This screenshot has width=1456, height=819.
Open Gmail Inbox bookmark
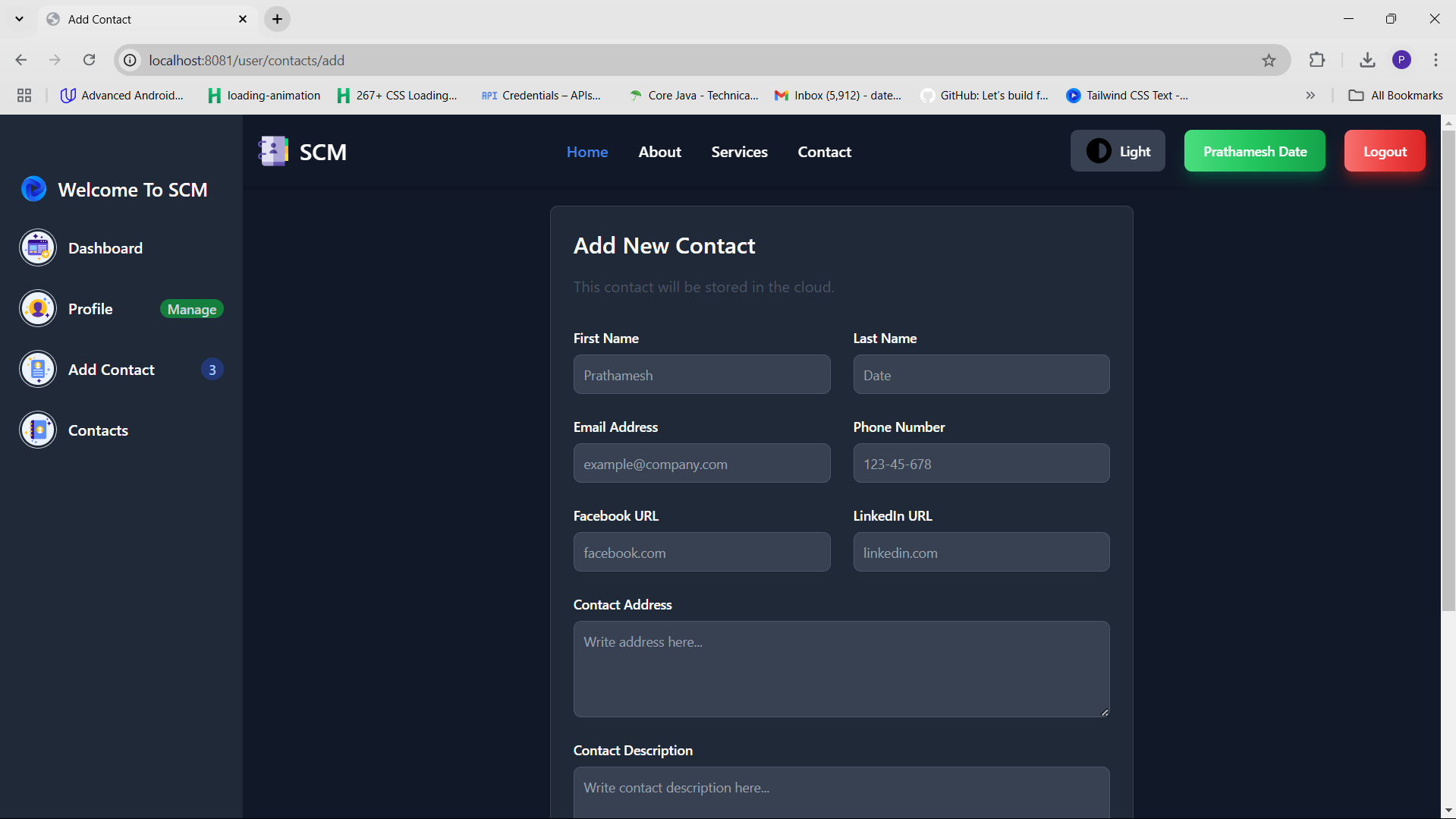pyautogui.click(x=838, y=95)
